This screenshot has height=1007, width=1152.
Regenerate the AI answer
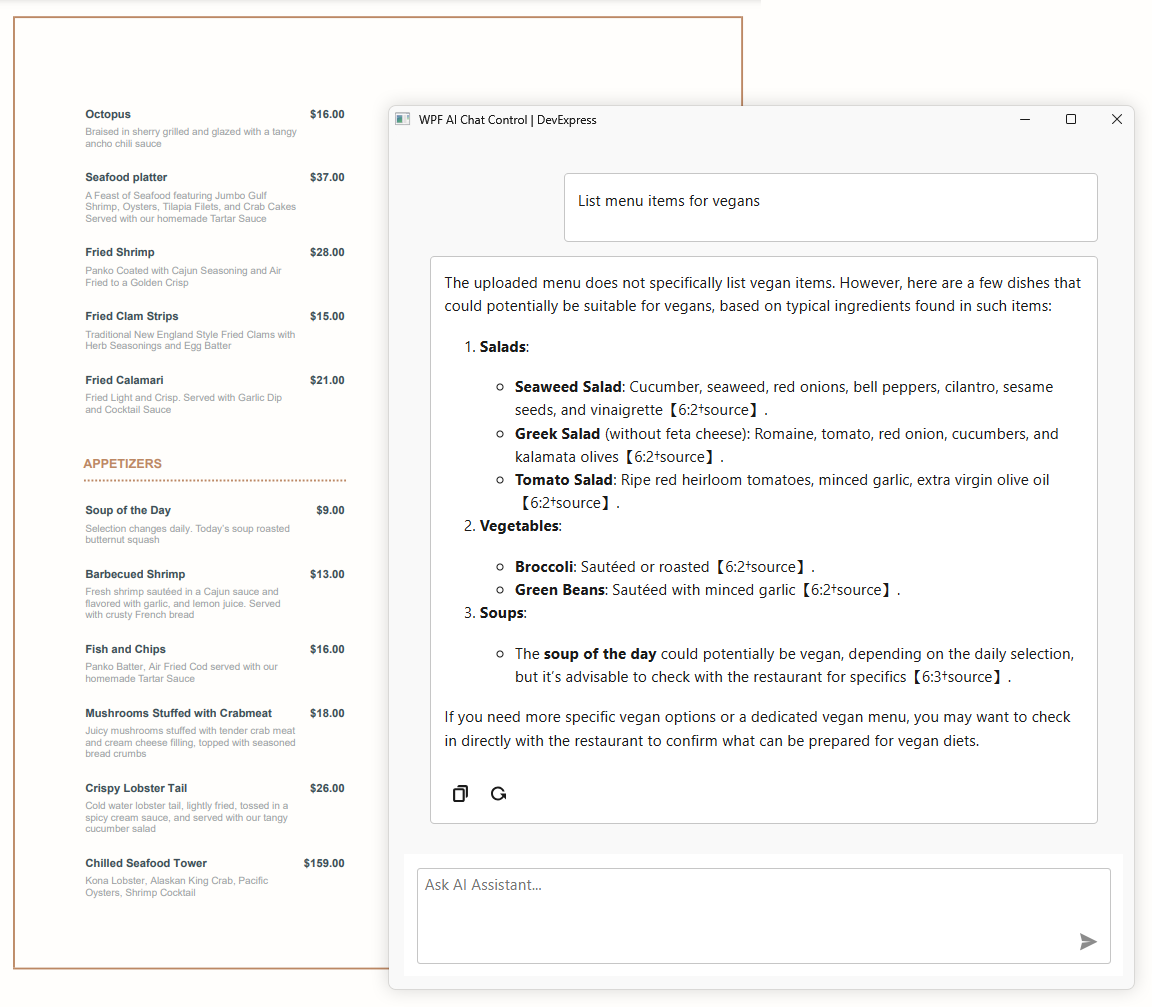(498, 793)
